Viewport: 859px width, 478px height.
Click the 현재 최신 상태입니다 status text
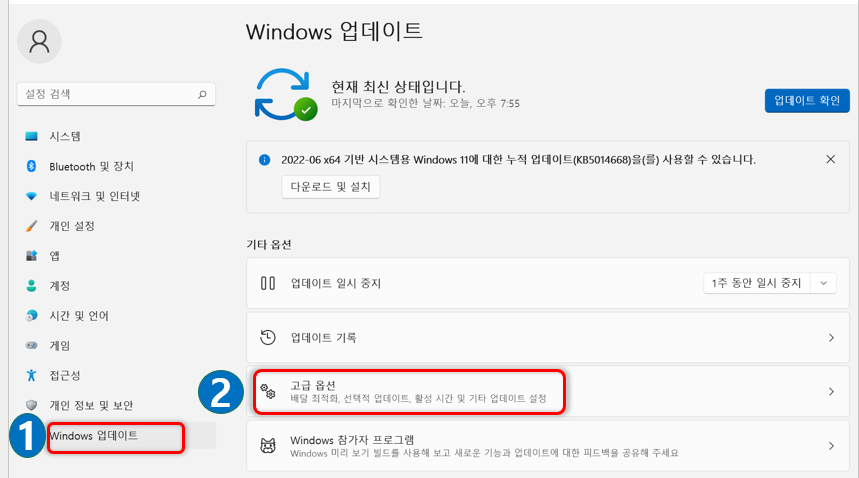coord(398,87)
